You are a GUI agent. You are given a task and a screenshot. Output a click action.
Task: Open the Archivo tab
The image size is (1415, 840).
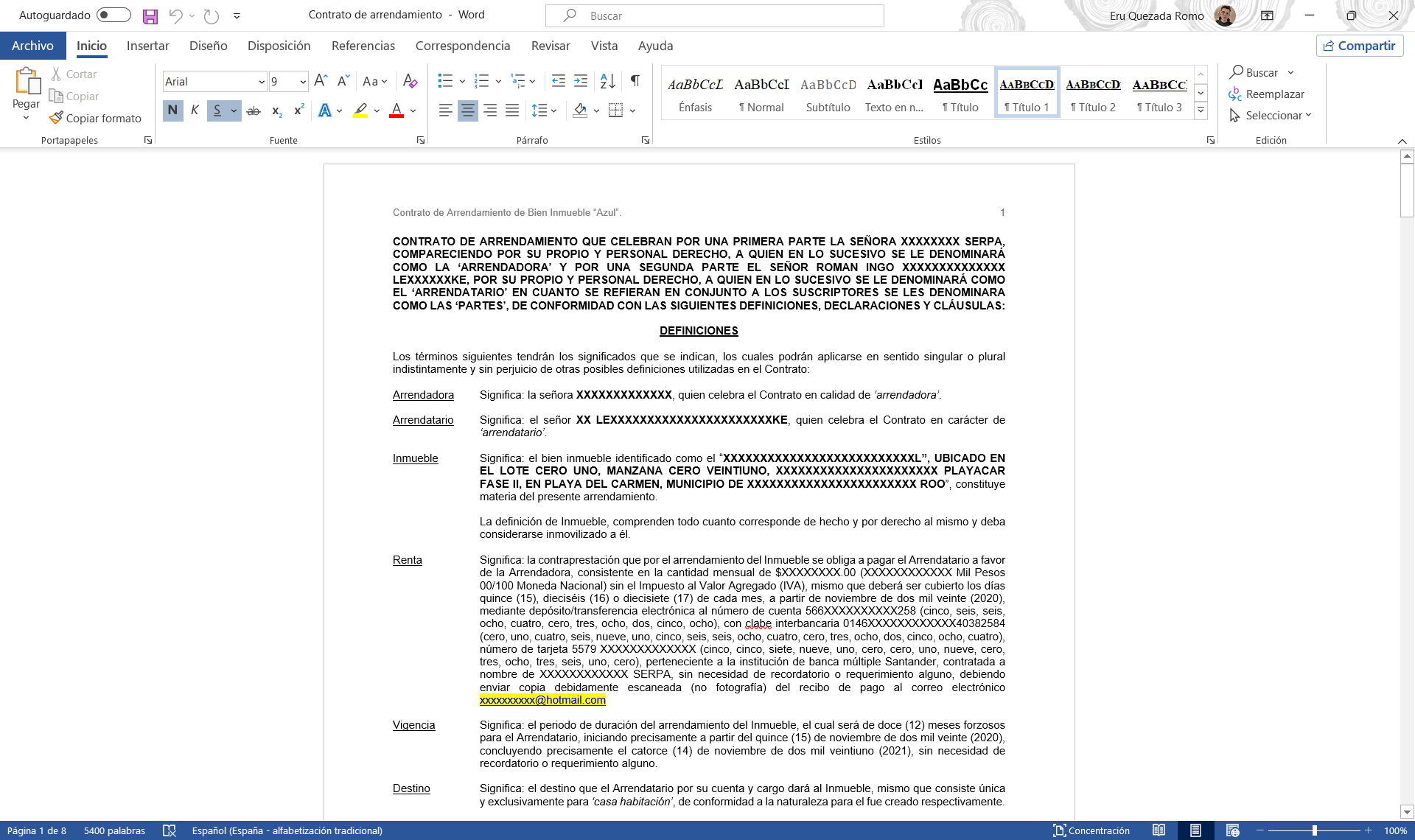tap(32, 46)
